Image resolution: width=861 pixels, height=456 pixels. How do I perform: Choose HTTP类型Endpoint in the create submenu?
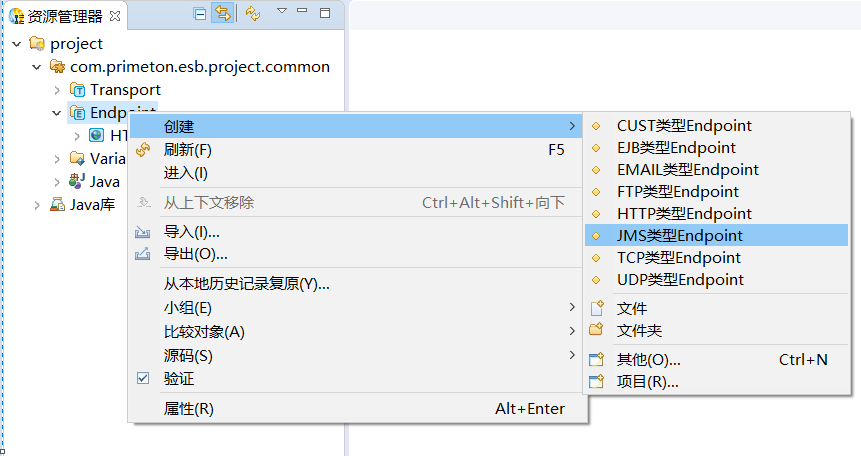pyautogui.click(x=684, y=213)
